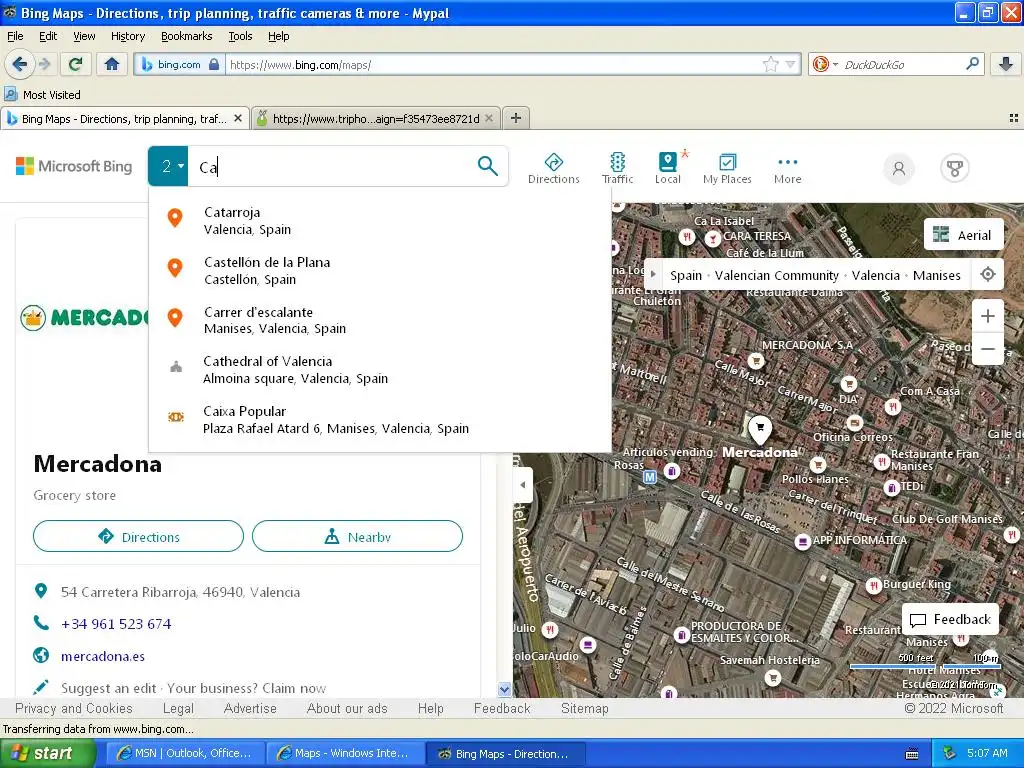Switch map style with the Aerial button

tap(963, 234)
